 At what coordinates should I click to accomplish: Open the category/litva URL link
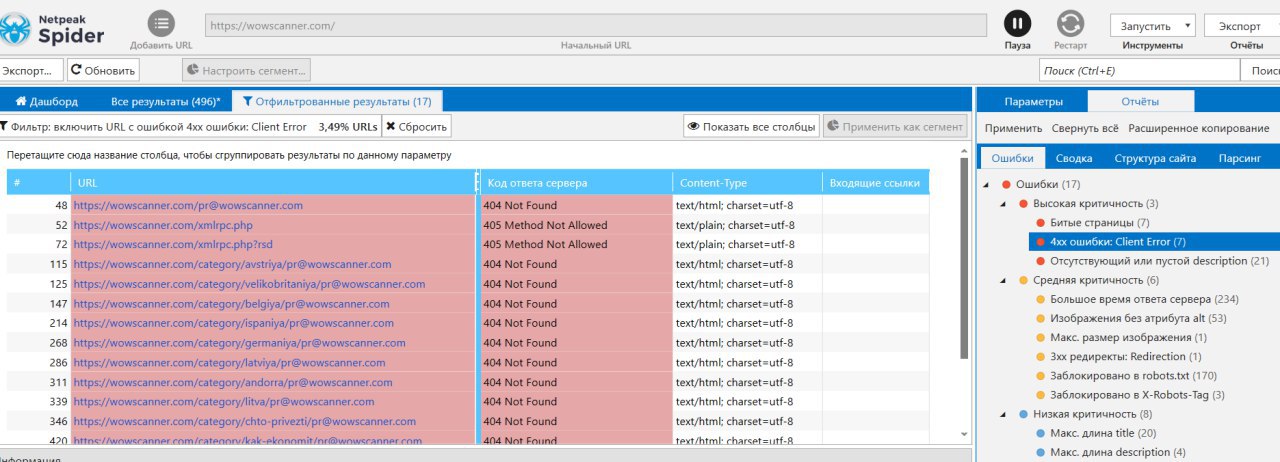point(224,401)
